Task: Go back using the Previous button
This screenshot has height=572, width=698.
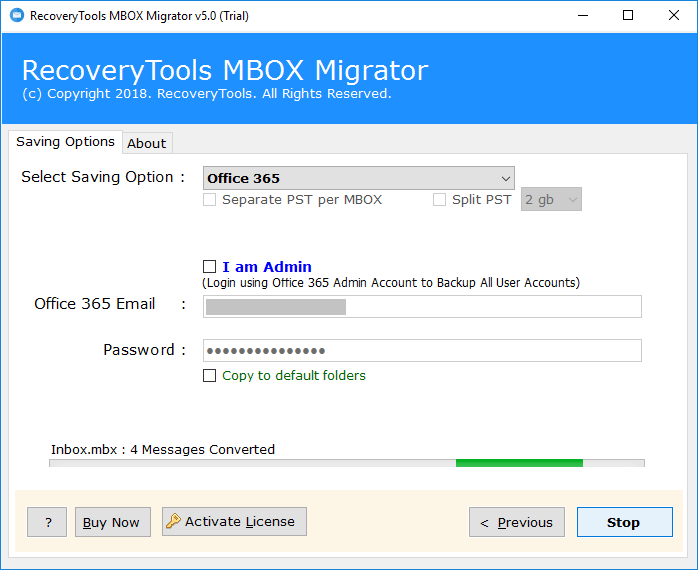Action: 516,522
